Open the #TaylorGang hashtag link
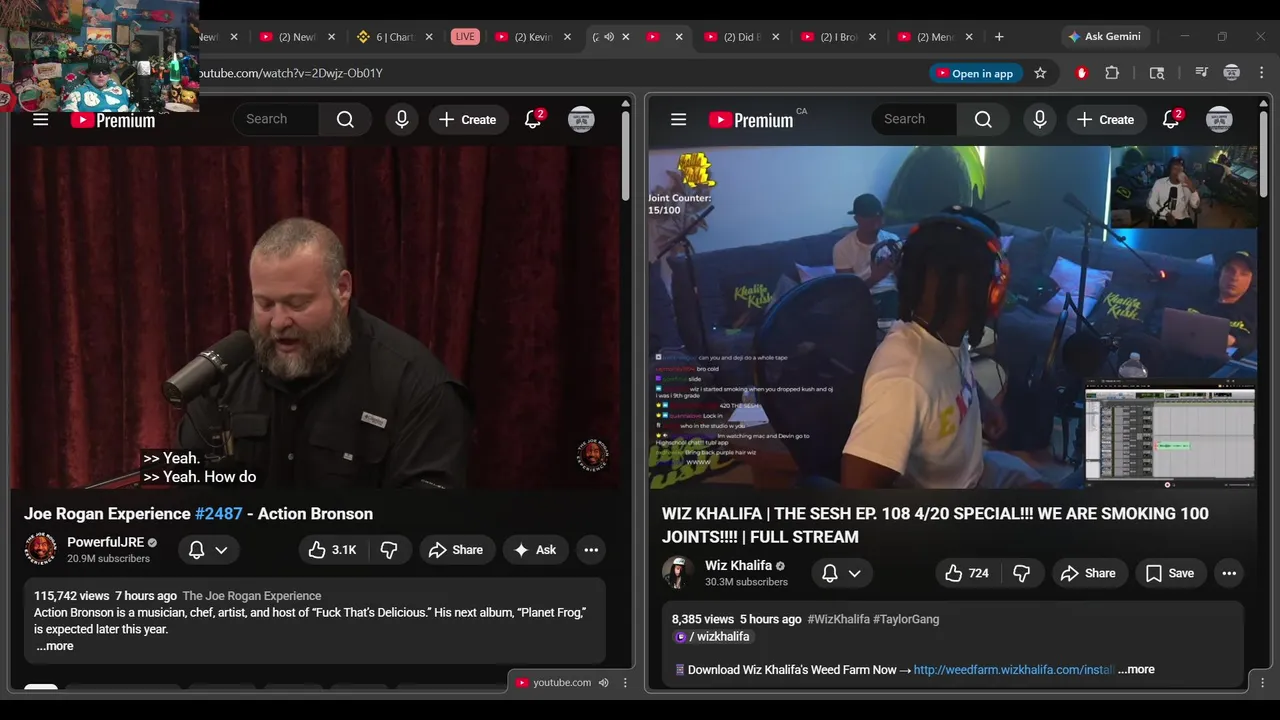The image size is (1280, 720). (906, 619)
